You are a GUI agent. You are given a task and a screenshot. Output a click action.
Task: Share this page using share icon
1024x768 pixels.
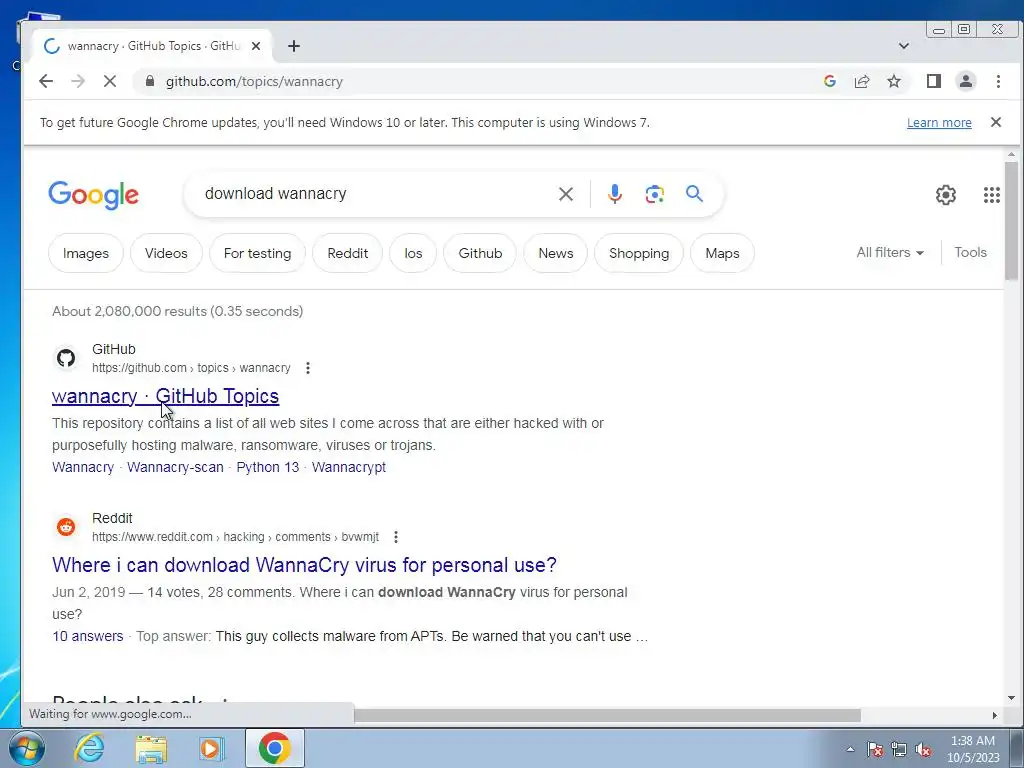pyautogui.click(x=862, y=81)
